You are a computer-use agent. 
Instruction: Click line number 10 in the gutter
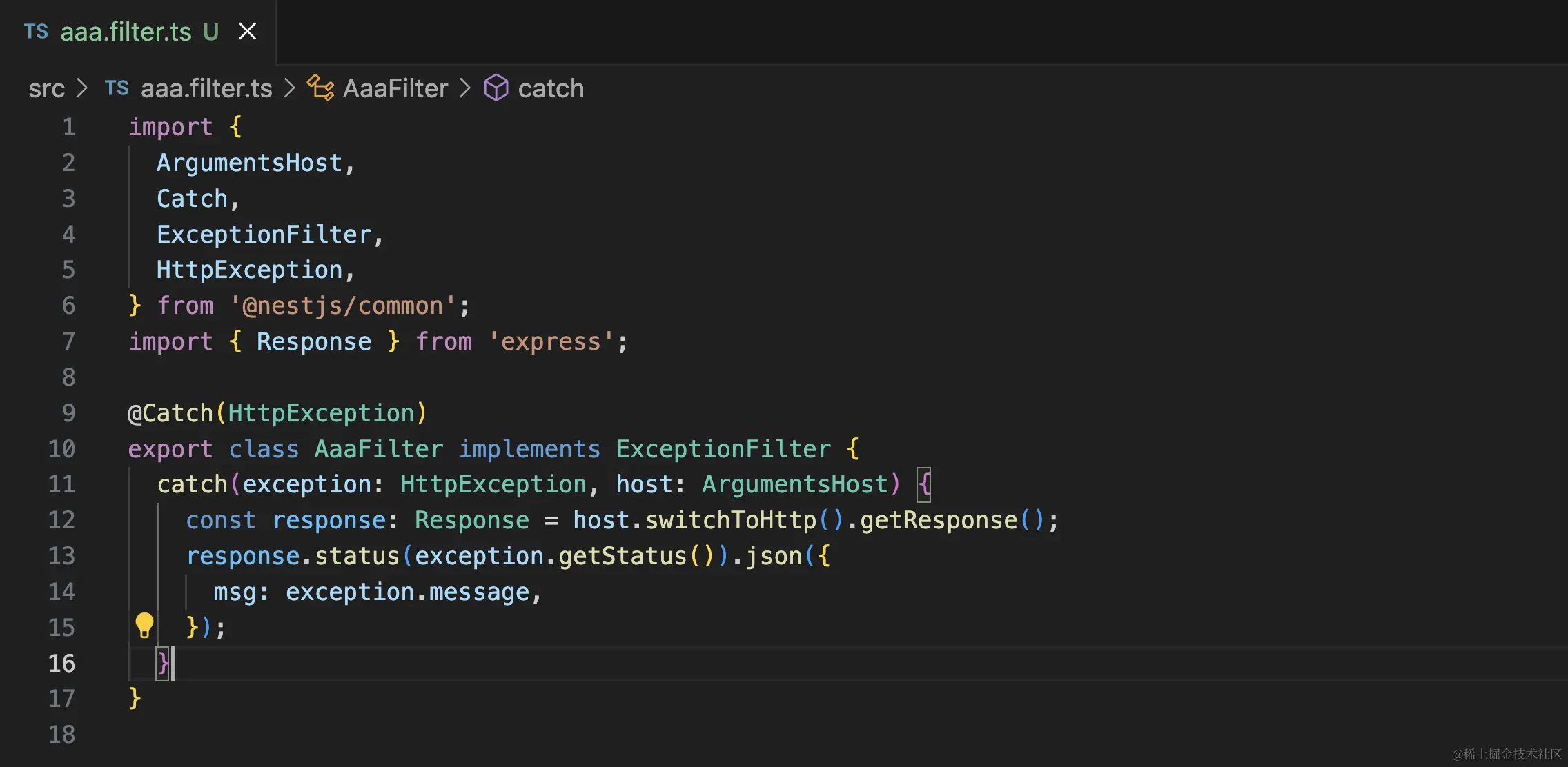pyautogui.click(x=61, y=449)
